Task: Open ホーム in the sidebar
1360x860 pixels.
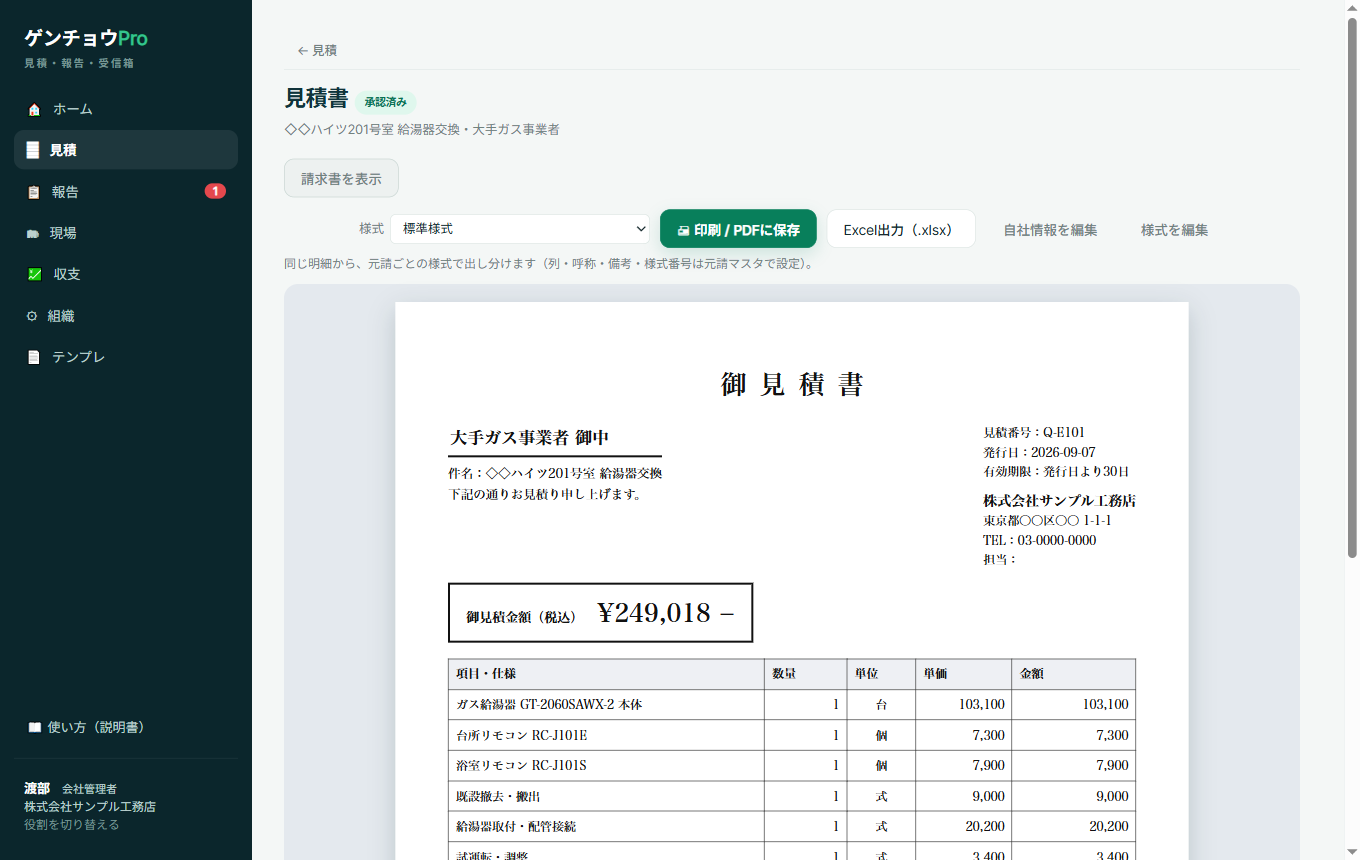Action: (x=126, y=109)
